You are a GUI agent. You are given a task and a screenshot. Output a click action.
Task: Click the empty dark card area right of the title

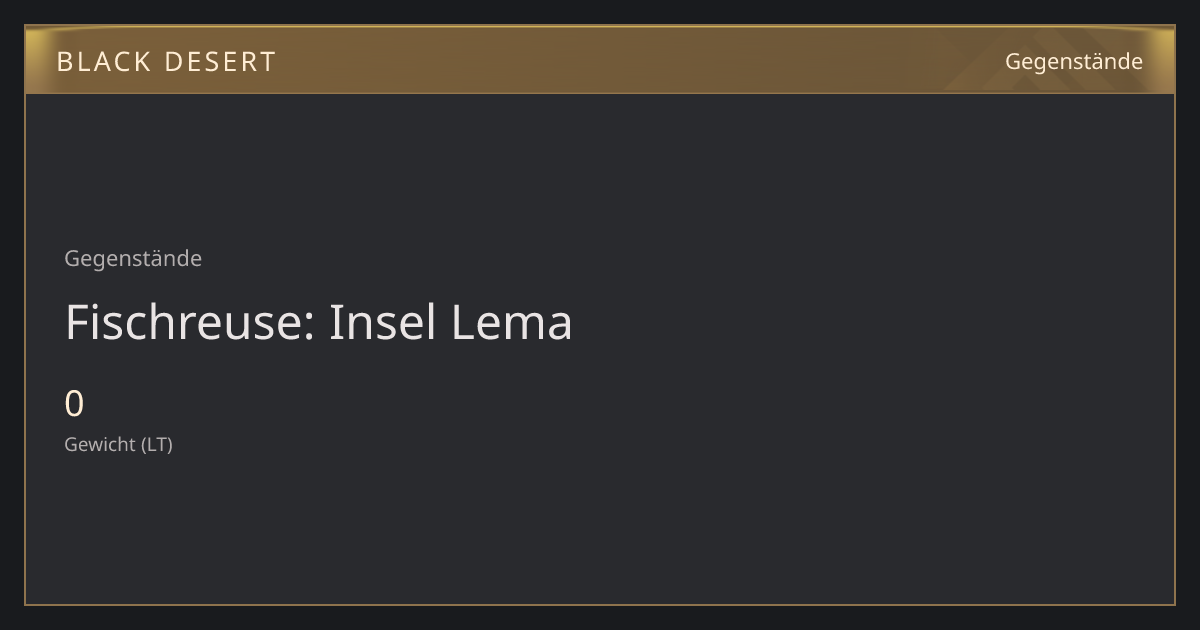point(870,322)
